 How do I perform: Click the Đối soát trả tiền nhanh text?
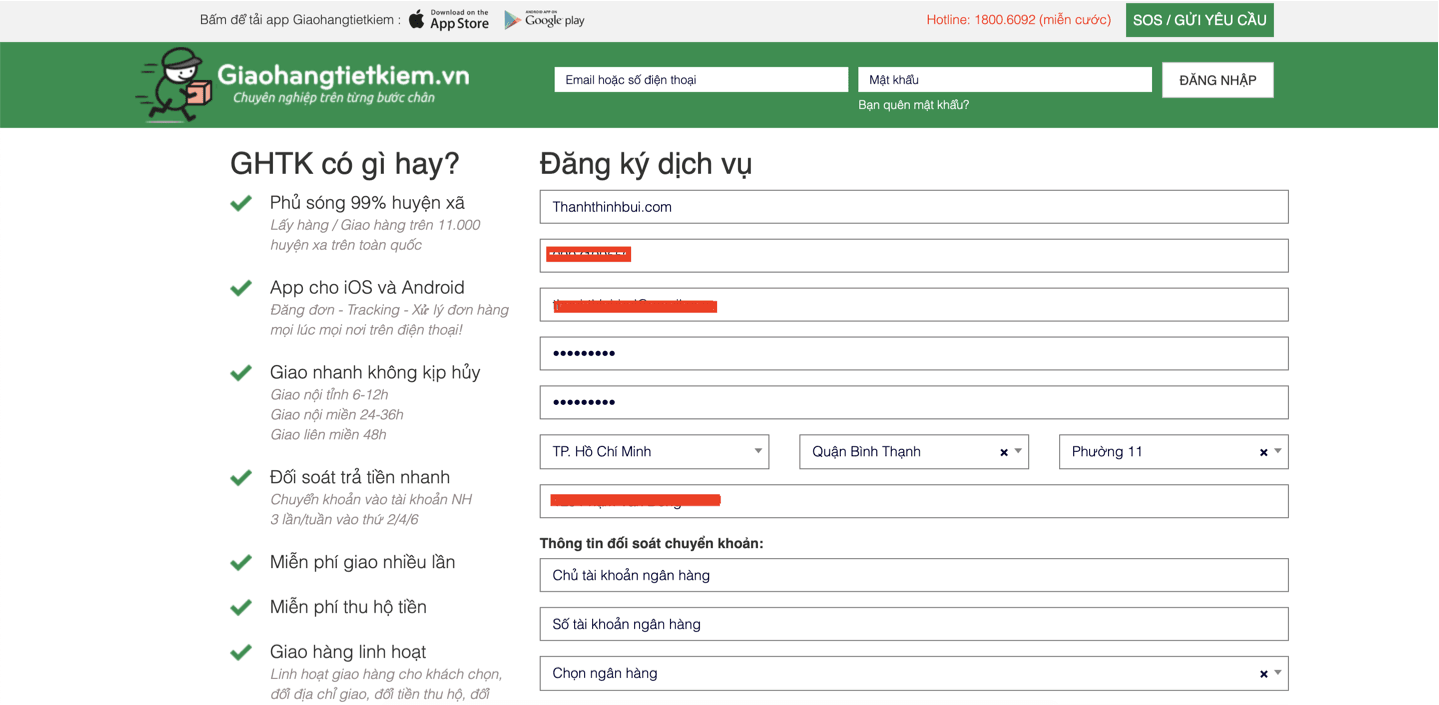click(360, 478)
